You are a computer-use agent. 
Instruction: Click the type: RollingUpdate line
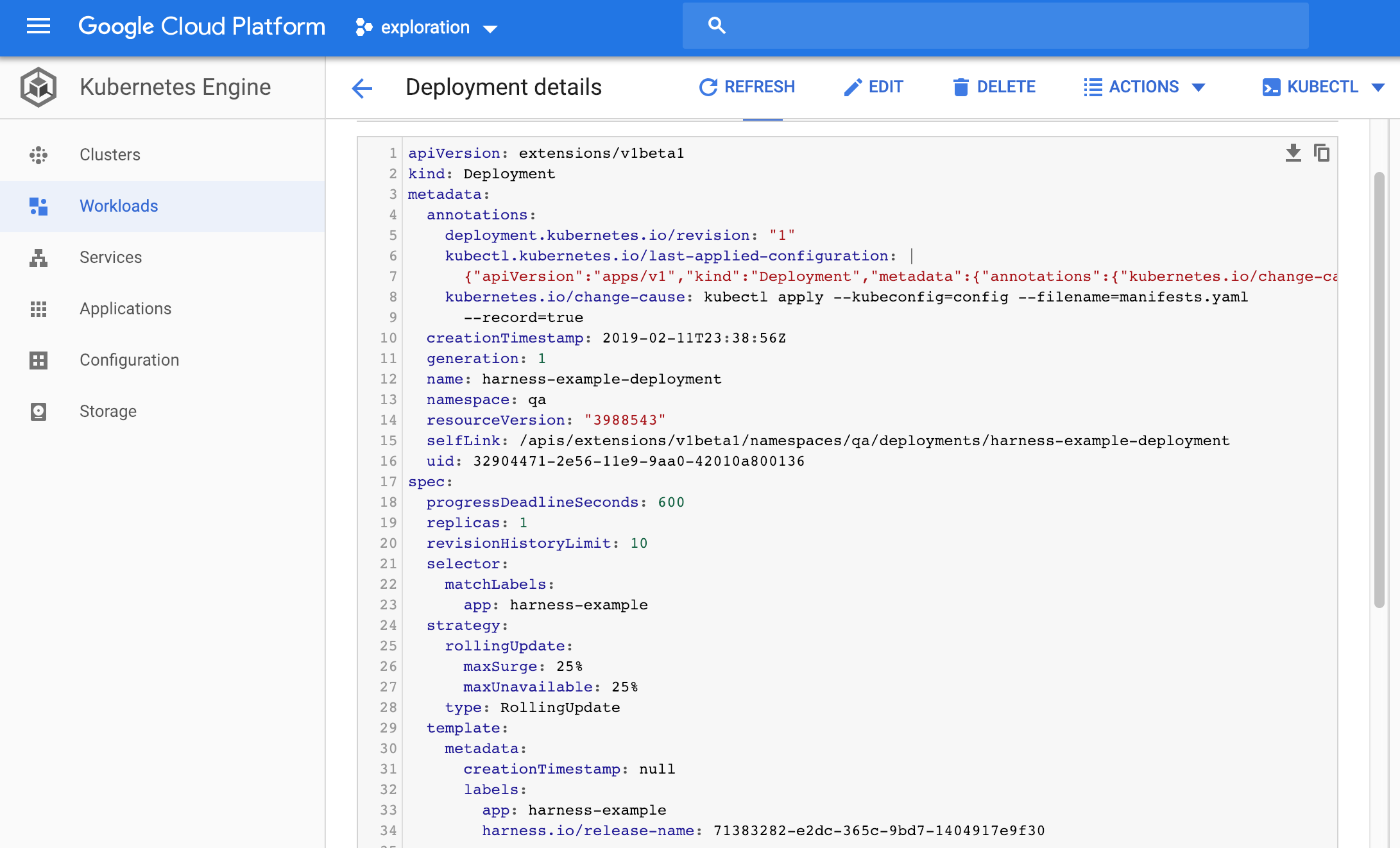[533, 708]
